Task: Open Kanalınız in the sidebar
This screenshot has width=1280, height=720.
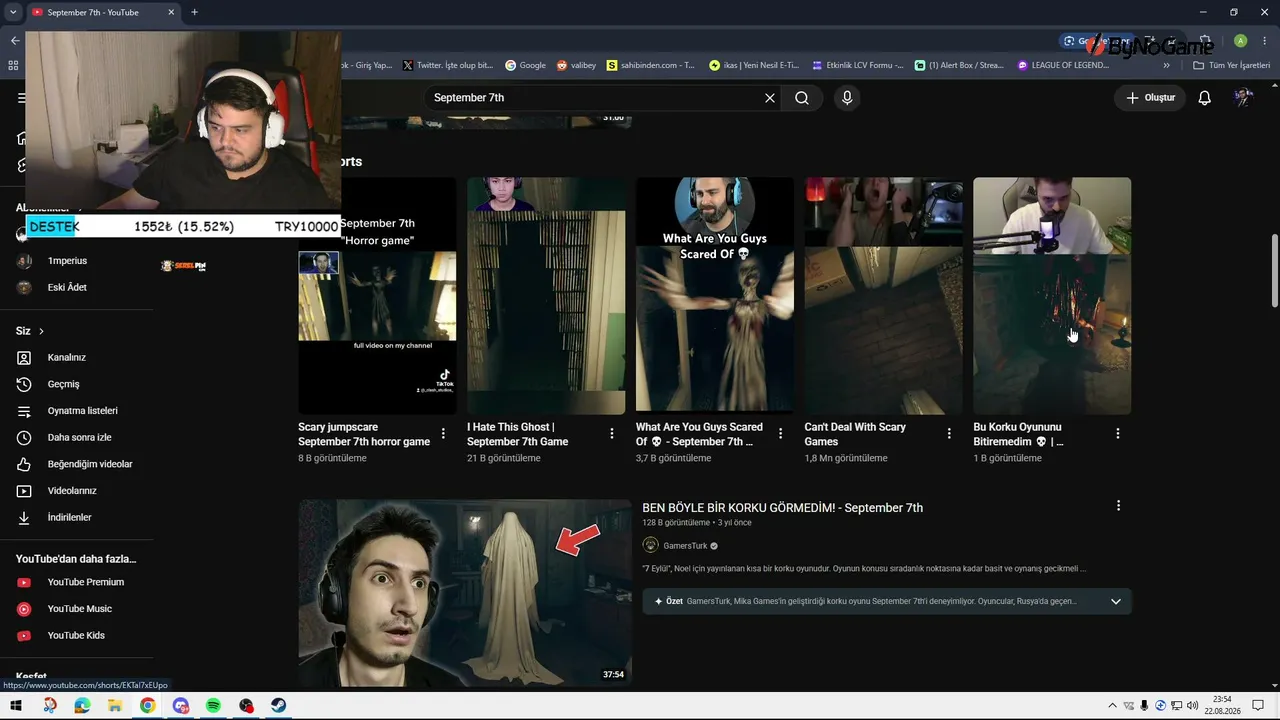Action: (x=67, y=357)
